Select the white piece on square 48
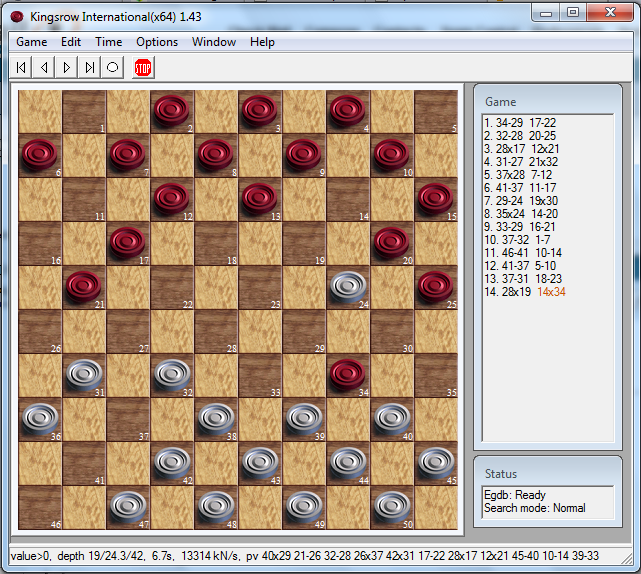Screen dimensions: 641x574 (216, 507)
